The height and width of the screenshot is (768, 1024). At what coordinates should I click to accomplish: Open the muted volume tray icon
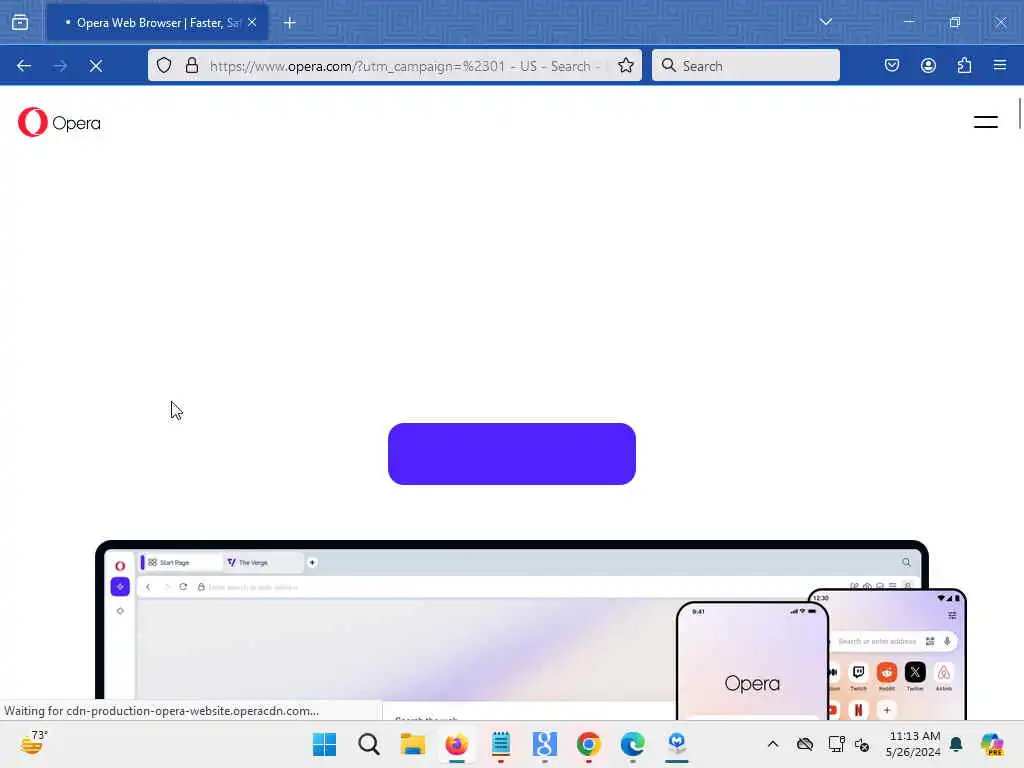coord(862,744)
